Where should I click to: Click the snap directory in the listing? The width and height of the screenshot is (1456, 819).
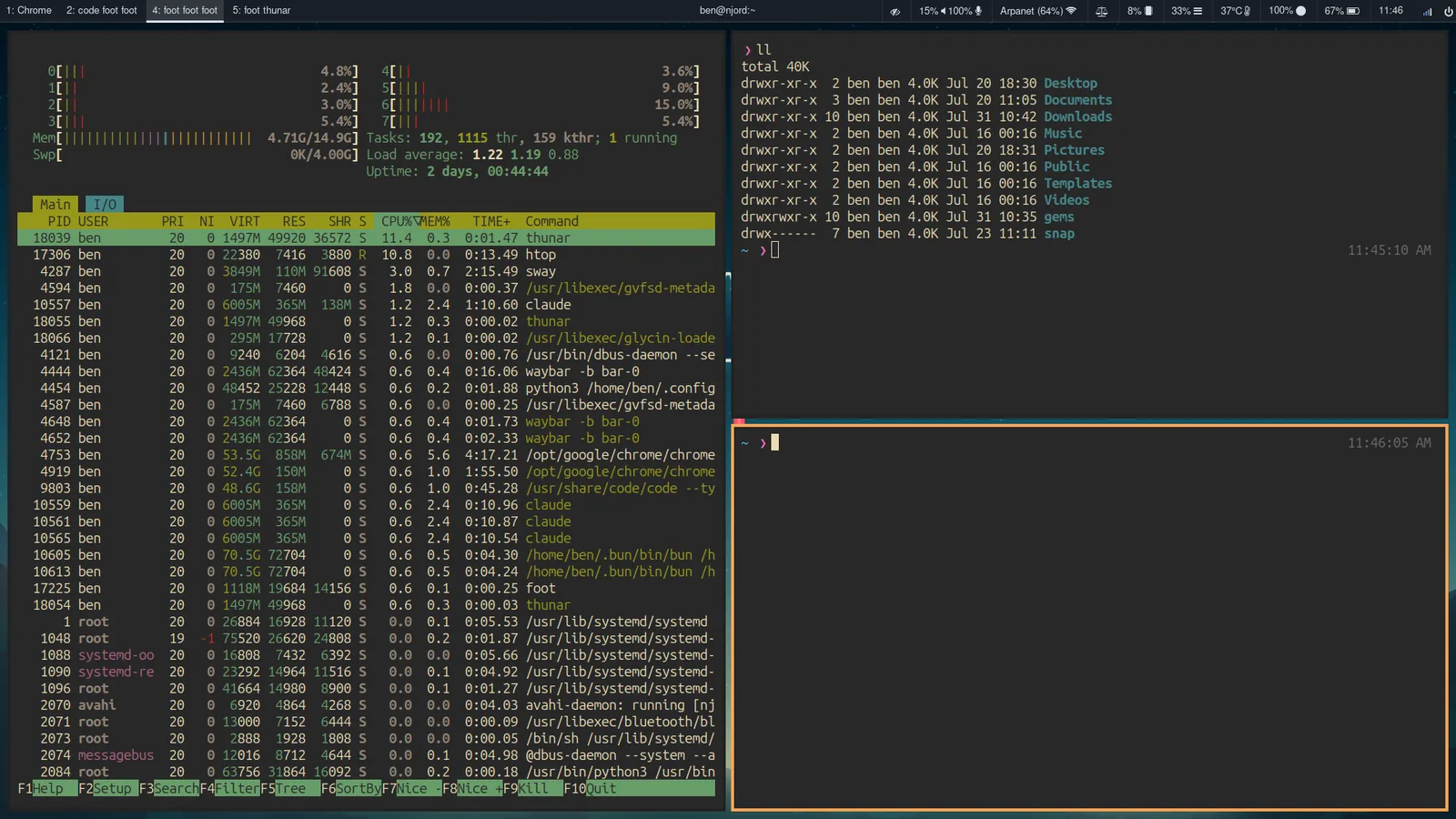click(x=1059, y=234)
